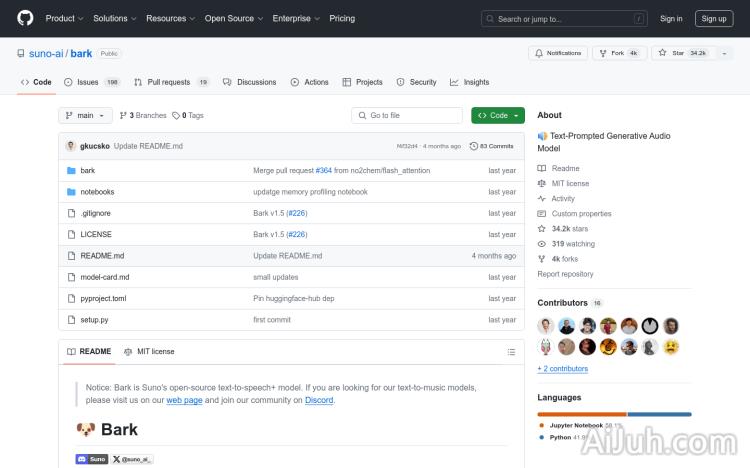Screen dimensions: 750x468
Task: Click the 'Go to file' search field
Action: click(407, 115)
